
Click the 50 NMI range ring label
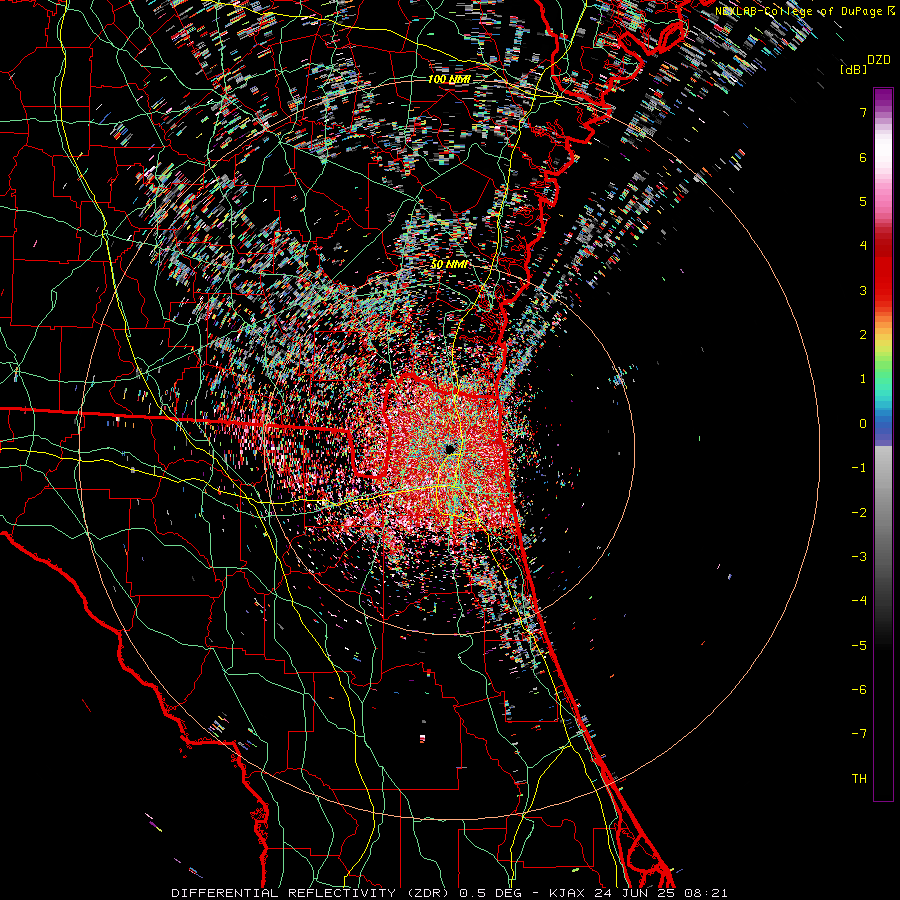[449, 264]
